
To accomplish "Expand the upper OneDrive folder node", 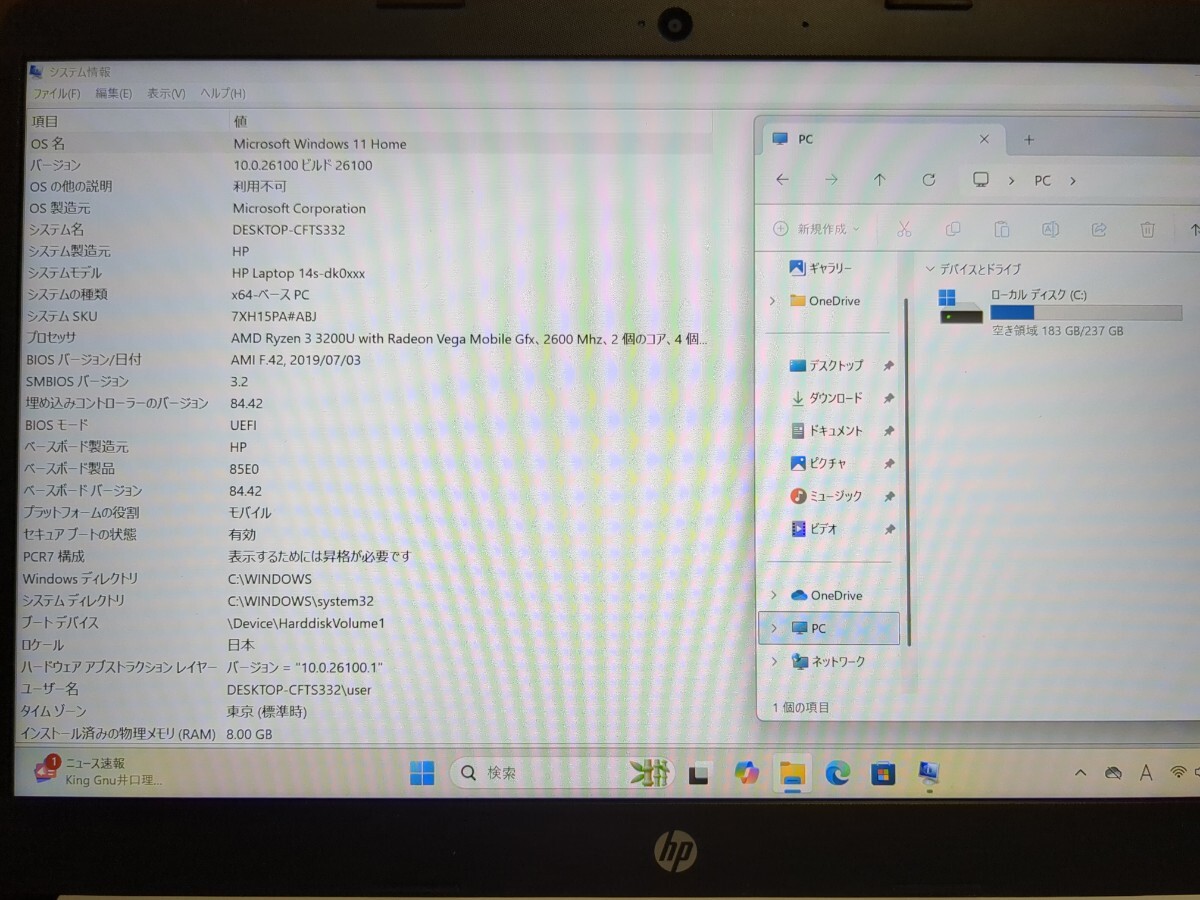I will pos(772,300).
